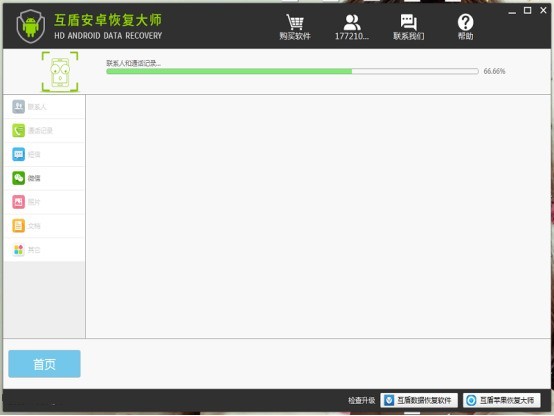
Task: Click the Android shield logo in header
Action: click(x=31, y=26)
